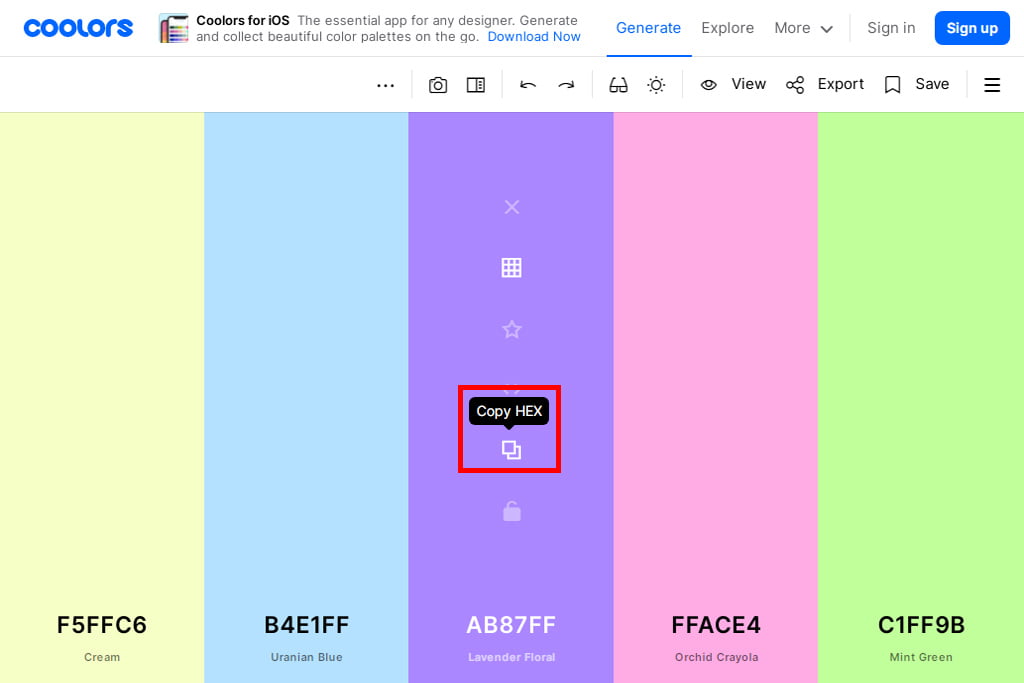
Task: Follow the Download Now link
Action: pyautogui.click(x=534, y=37)
